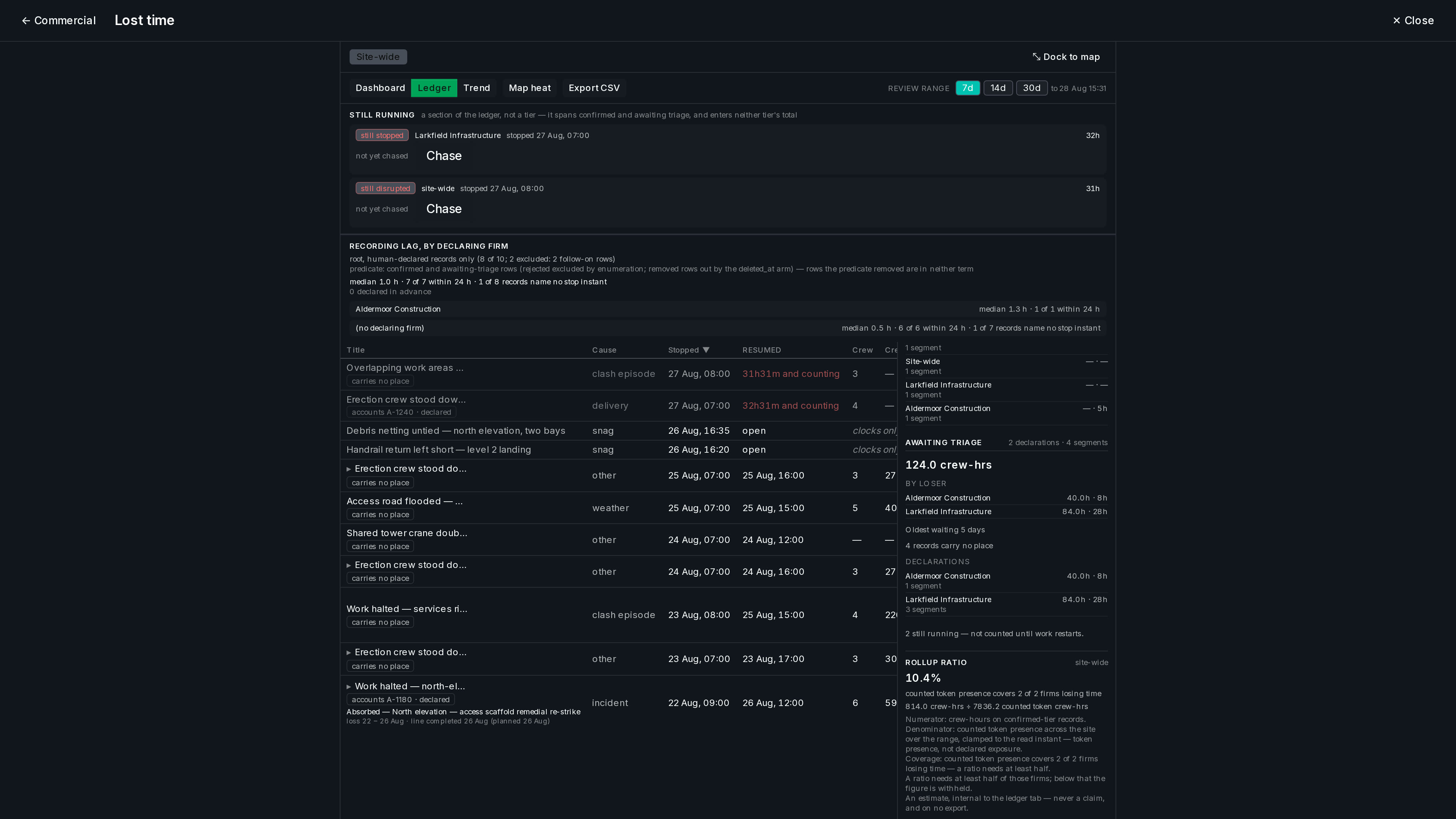Click the Absorbed North elevation remedial re-strike line
Image resolution: width=1456 pixels, height=819 pixels.
click(463, 712)
